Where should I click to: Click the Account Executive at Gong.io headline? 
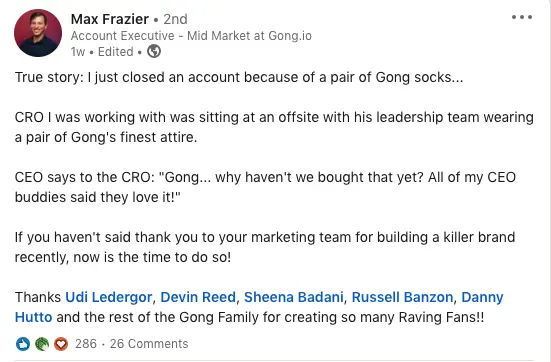pos(191,35)
